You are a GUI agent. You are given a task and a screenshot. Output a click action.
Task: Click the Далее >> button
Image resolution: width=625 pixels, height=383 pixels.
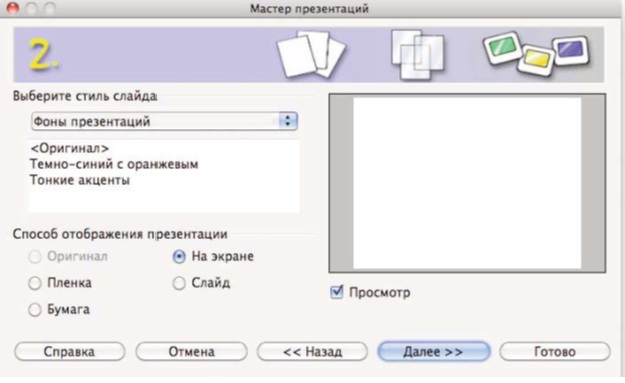pos(434,352)
